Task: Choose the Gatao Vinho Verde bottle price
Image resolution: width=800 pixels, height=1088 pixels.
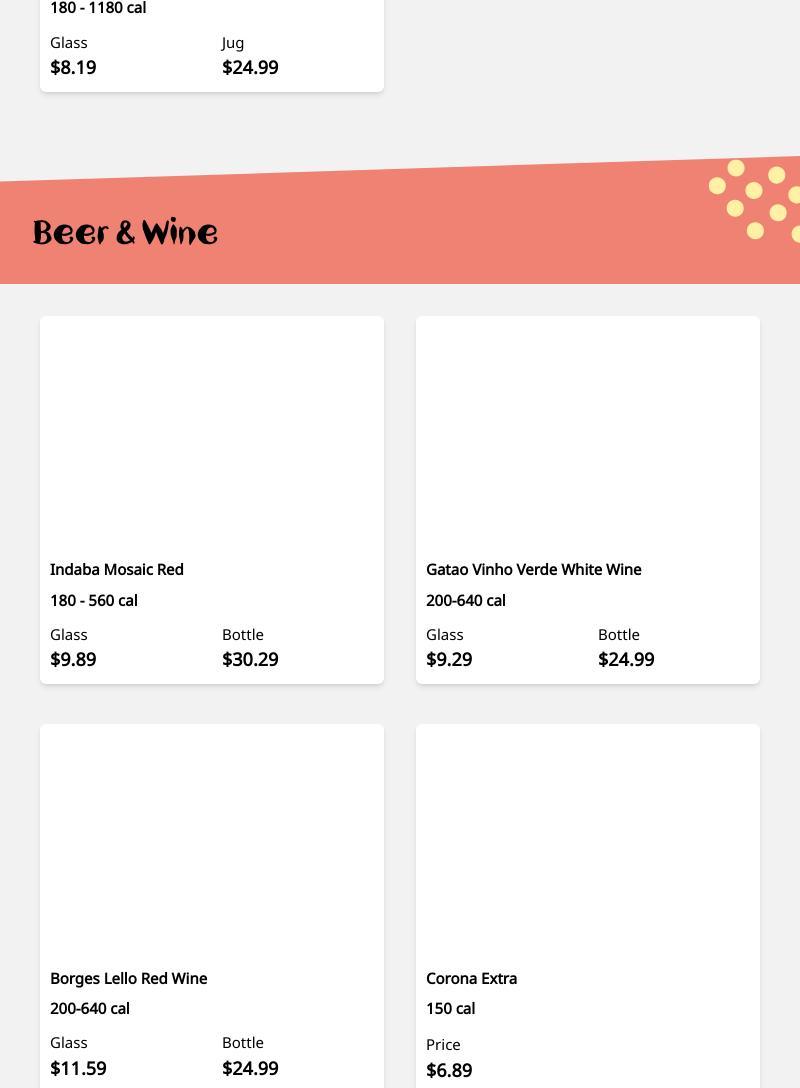Action: [626, 659]
